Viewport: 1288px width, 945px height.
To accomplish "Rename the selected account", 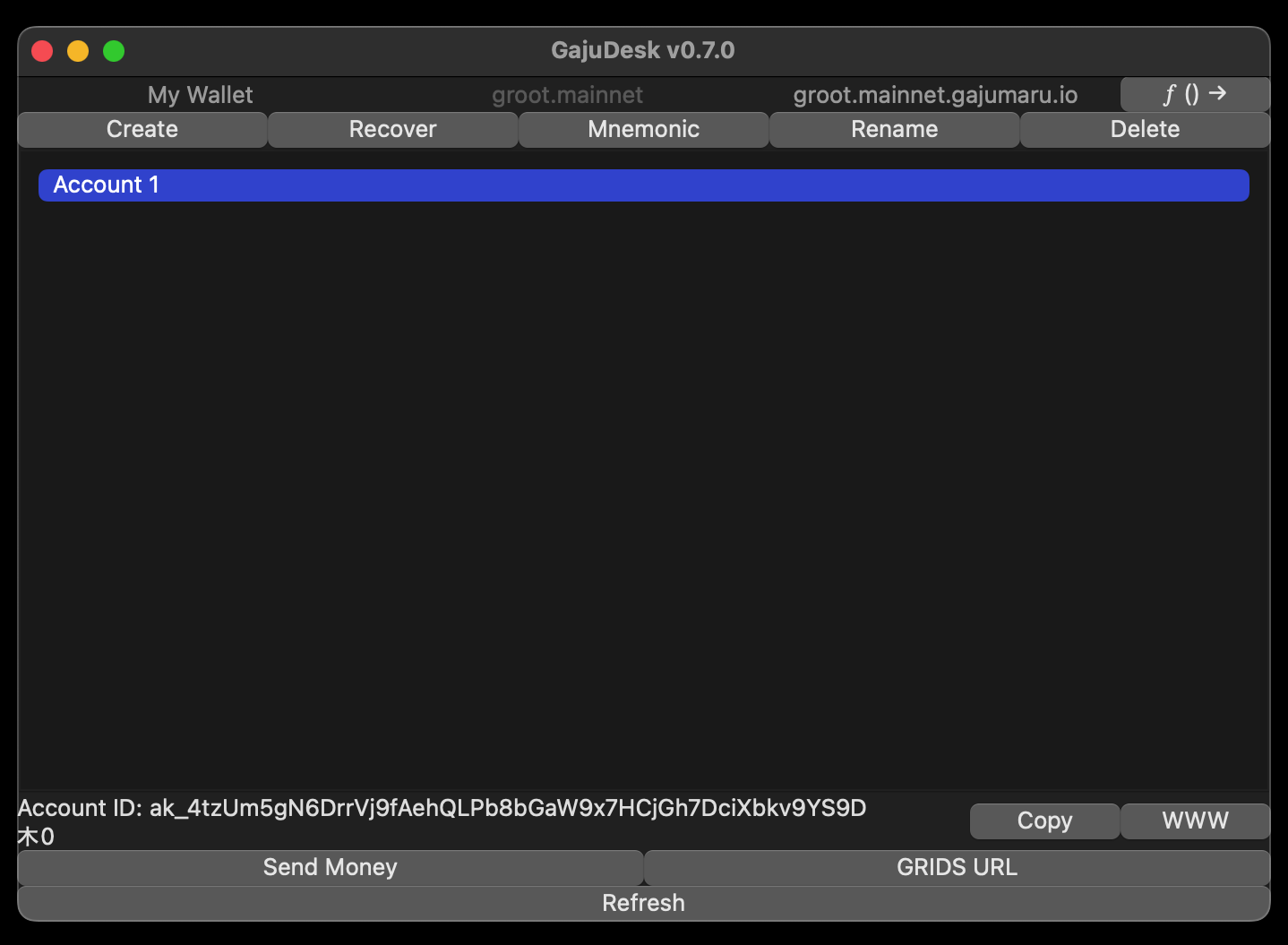I will click(x=894, y=129).
